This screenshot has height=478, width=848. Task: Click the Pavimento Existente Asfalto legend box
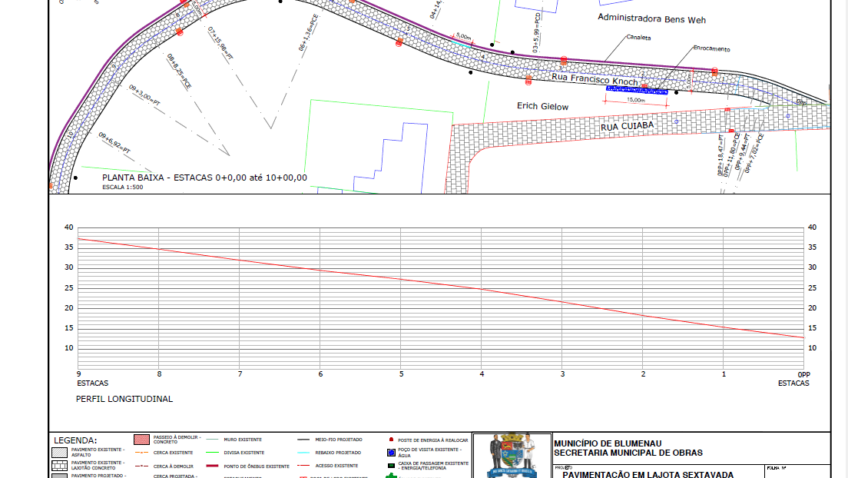click(x=60, y=451)
